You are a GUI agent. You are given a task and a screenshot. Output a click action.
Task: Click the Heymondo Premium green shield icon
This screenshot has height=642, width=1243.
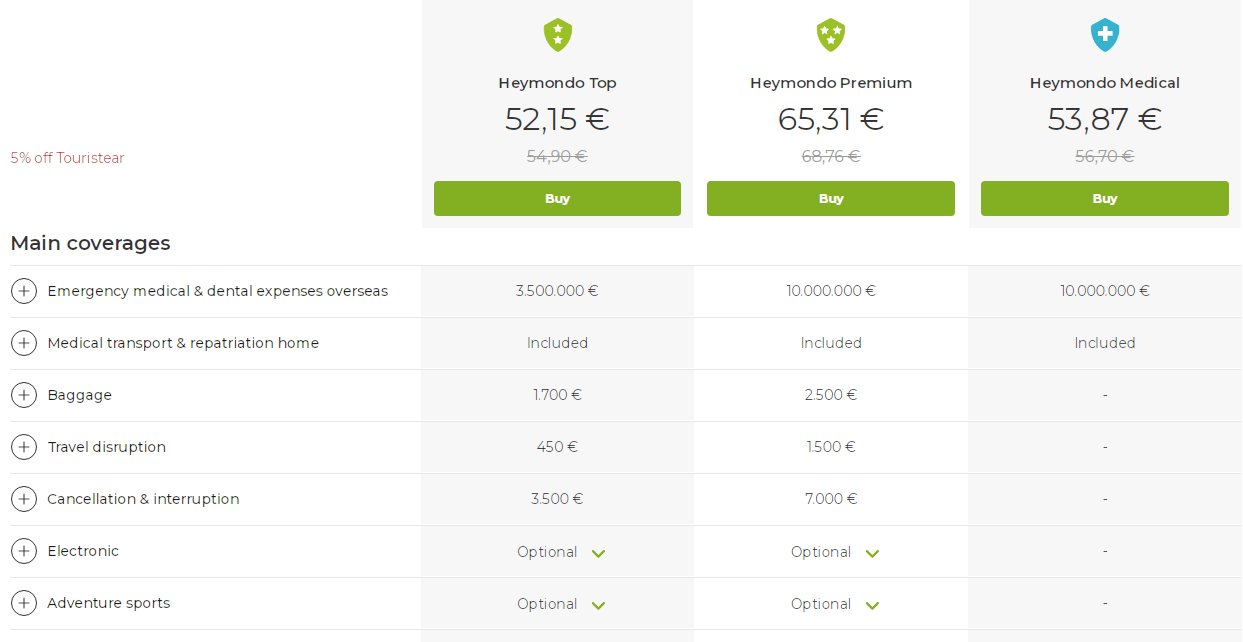(x=831, y=35)
